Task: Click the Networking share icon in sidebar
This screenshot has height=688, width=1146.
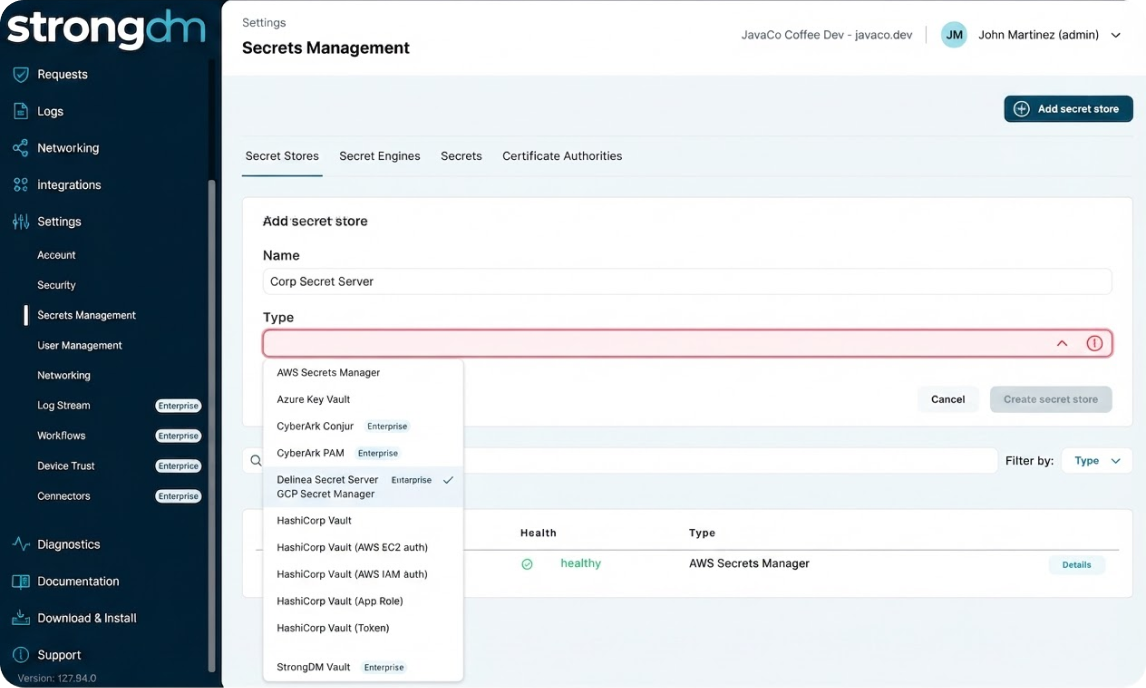Action: pos(20,148)
